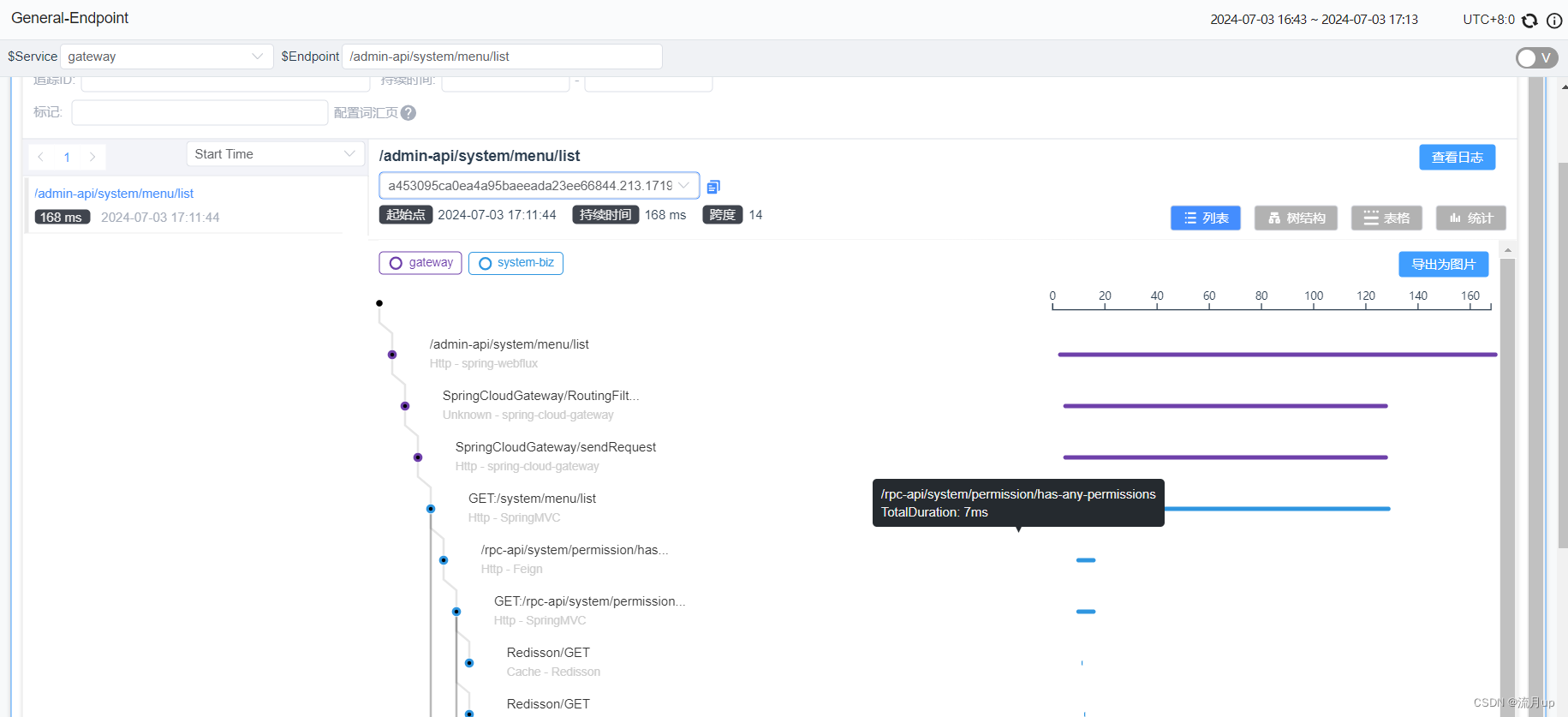This screenshot has height=717, width=1568.
Task: Copy the trace ID with the copy icon
Action: pos(713,186)
